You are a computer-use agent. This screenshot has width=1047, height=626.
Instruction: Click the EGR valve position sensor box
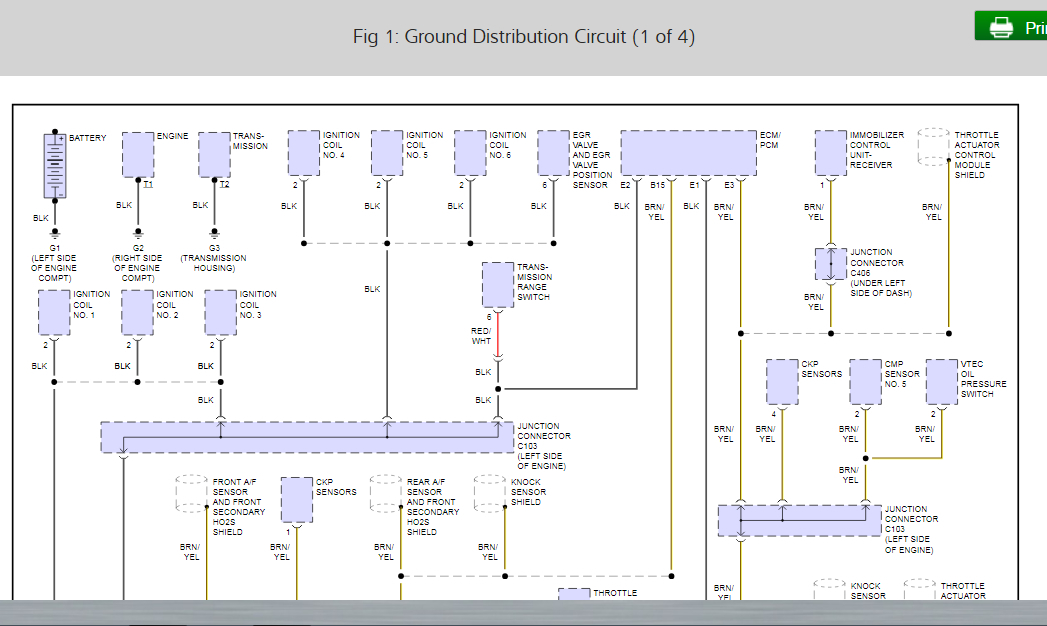tap(553, 153)
